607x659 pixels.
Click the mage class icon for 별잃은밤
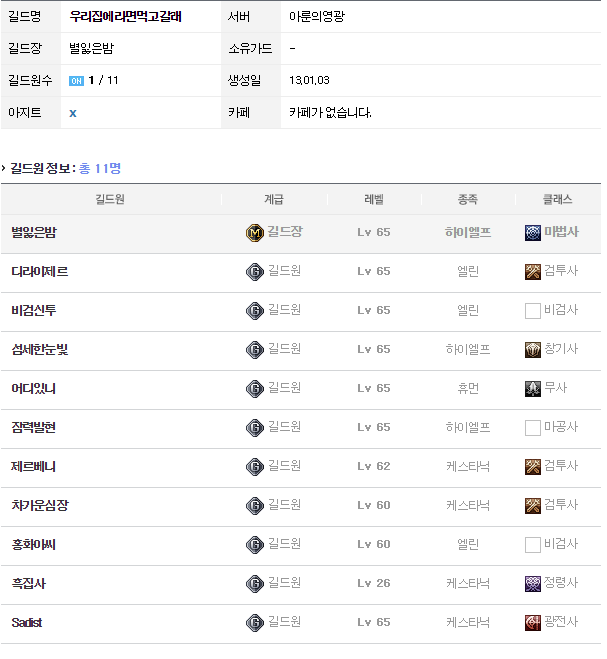(533, 232)
